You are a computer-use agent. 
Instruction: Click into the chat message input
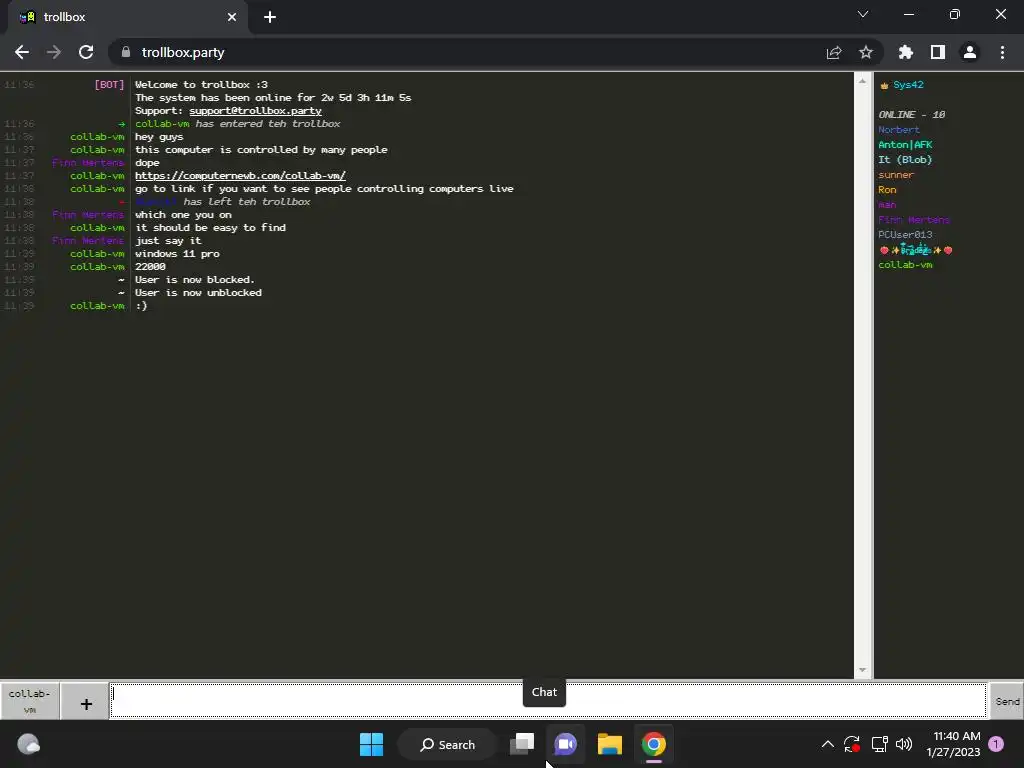click(x=548, y=701)
